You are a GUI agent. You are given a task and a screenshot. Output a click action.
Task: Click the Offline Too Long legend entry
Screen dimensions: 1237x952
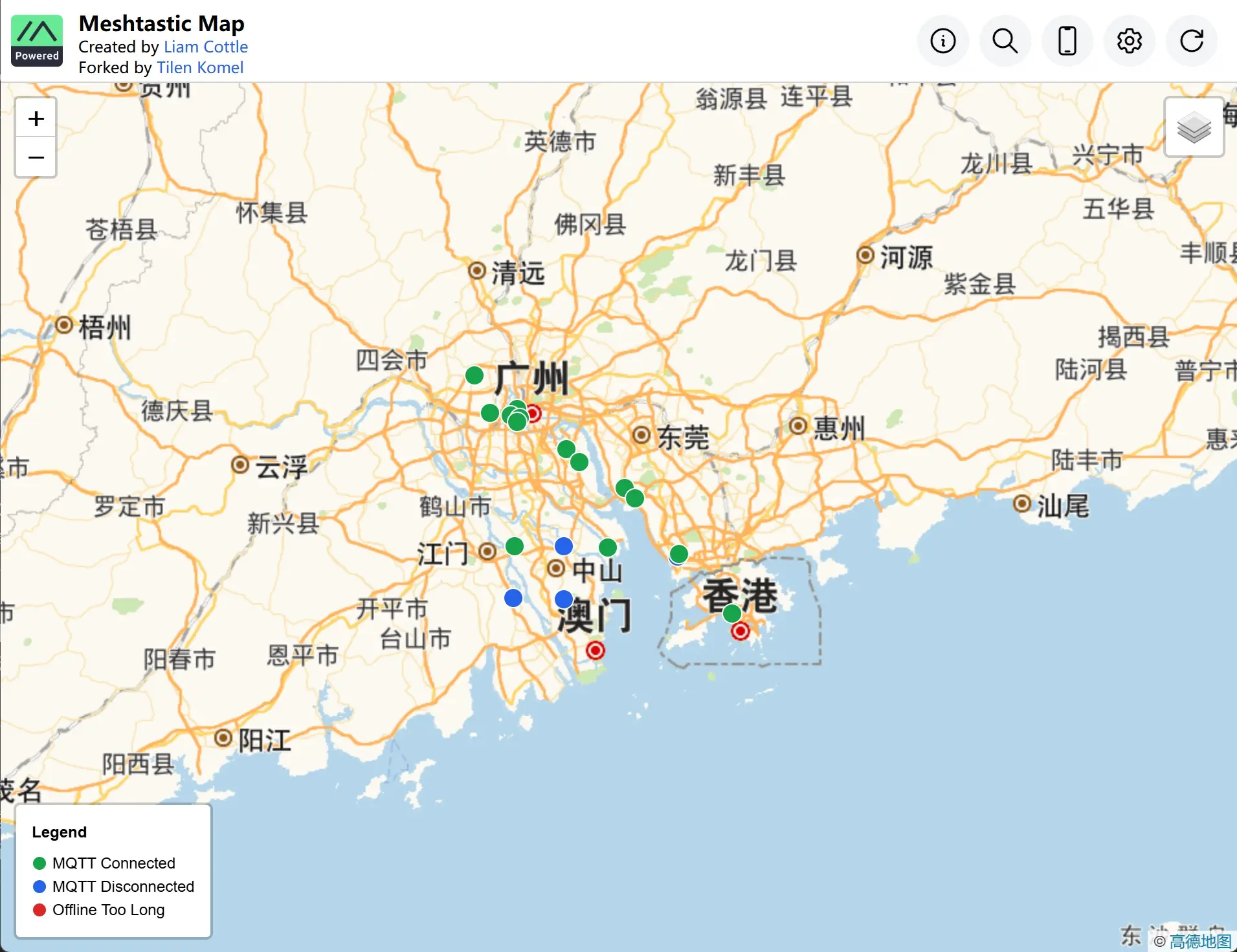pyautogui.click(x=108, y=910)
